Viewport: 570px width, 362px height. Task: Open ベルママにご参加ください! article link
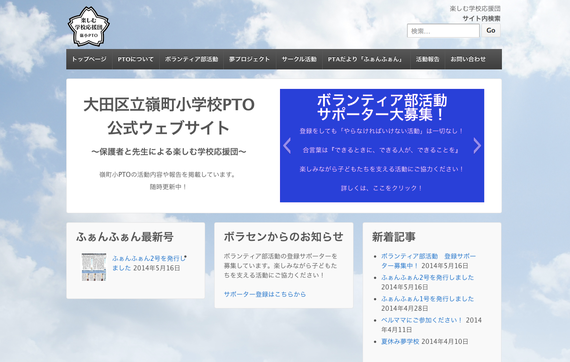tap(422, 320)
